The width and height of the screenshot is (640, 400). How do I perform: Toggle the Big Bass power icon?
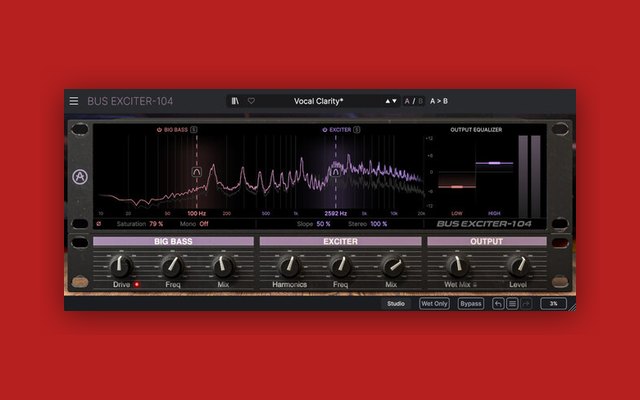[159, 130]
